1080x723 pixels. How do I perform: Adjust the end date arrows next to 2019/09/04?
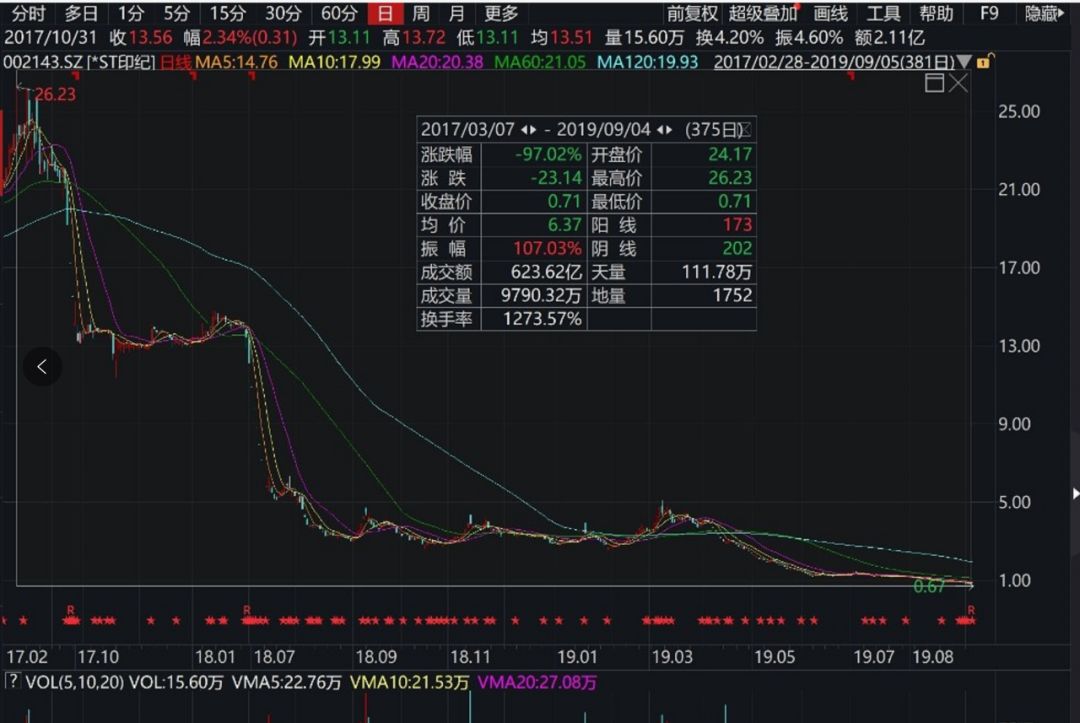point(665,129)
